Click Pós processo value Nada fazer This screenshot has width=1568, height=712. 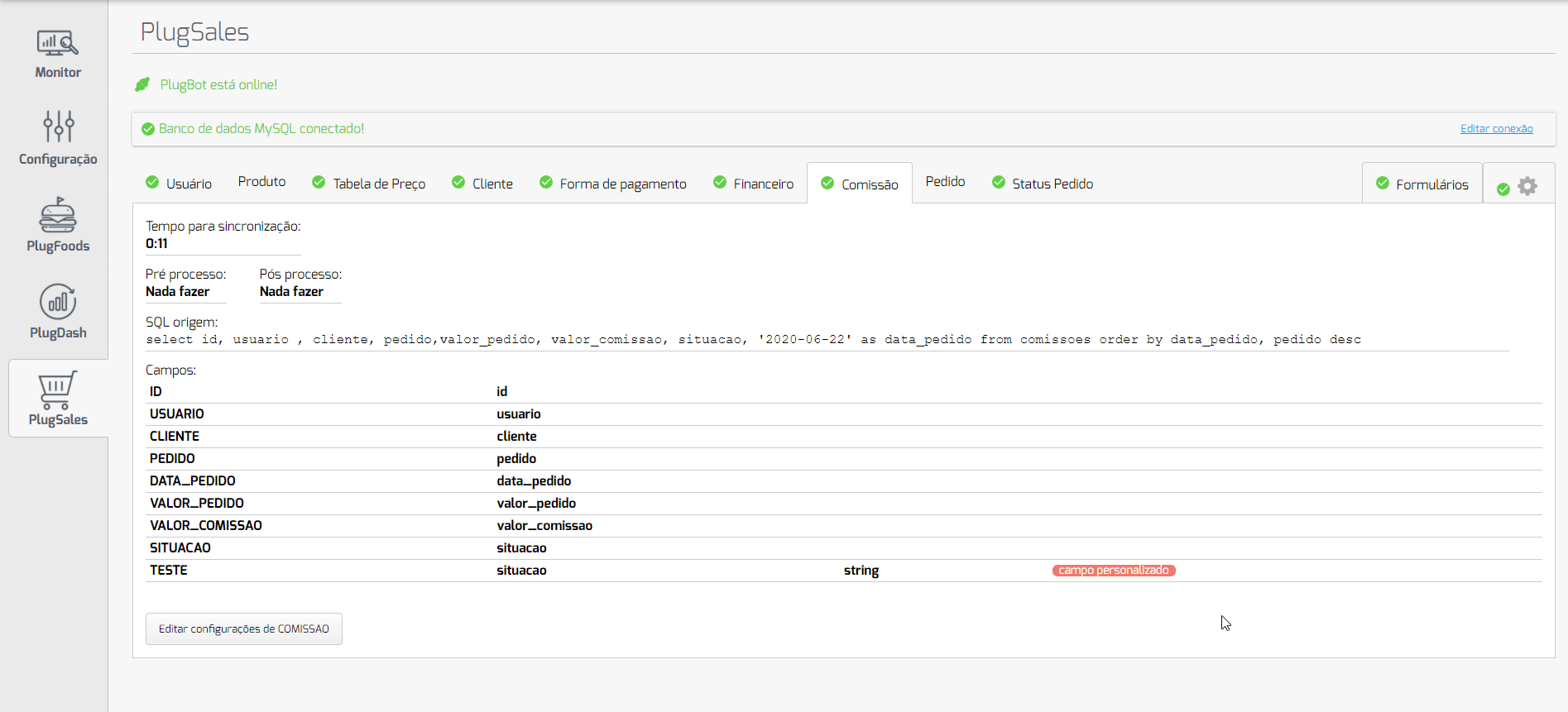291,292
